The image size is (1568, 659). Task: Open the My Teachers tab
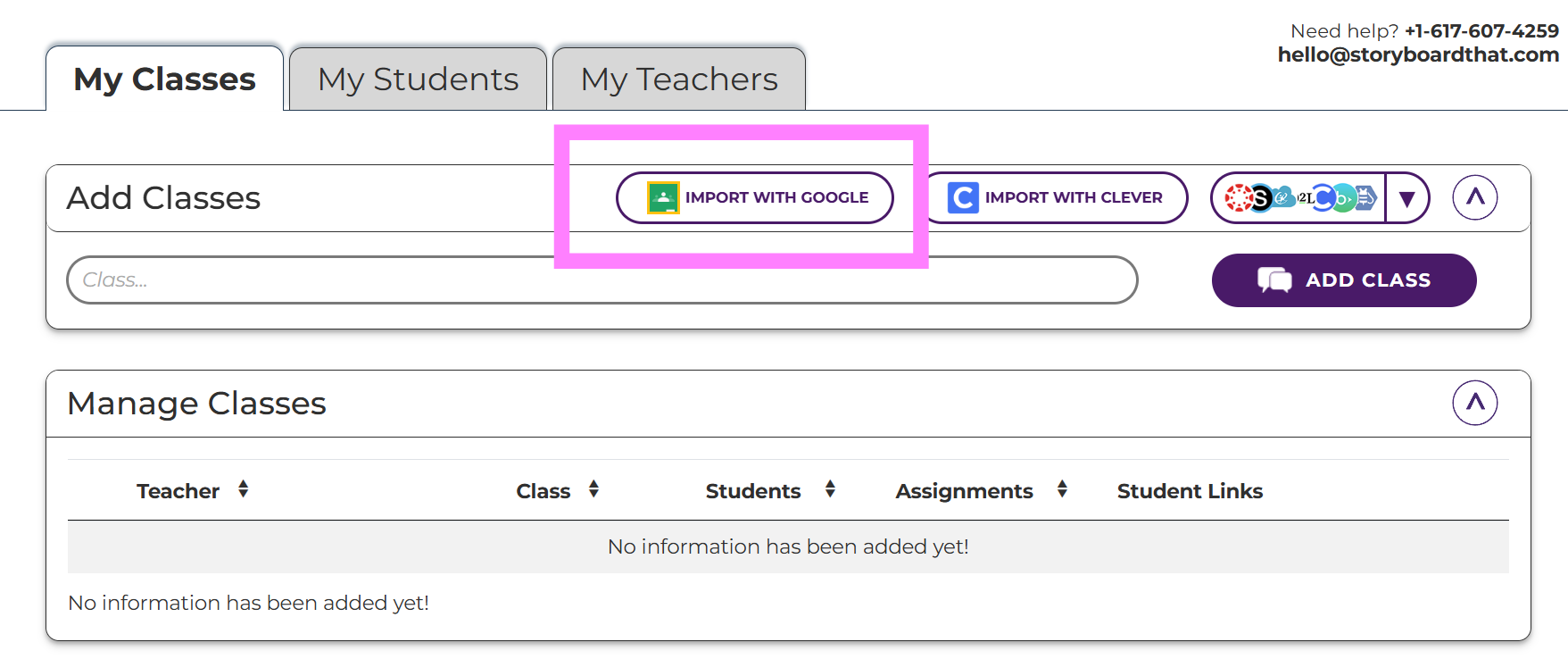coord(679,79)
